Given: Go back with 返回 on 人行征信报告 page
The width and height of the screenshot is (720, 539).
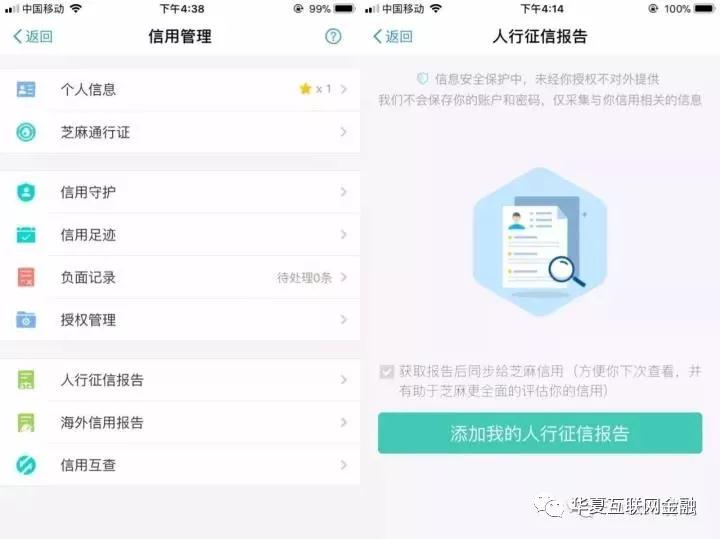Looking at the screenshot, I should [x=393, y=36].
